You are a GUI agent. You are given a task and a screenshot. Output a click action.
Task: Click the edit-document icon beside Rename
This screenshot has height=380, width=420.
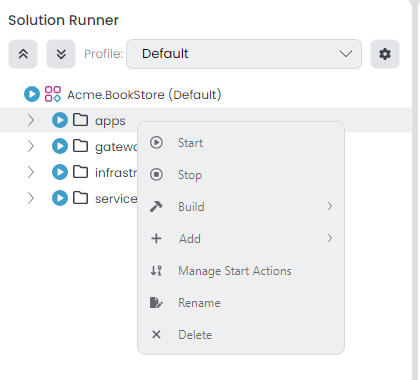pyautogui.click(x=156, y=302)
